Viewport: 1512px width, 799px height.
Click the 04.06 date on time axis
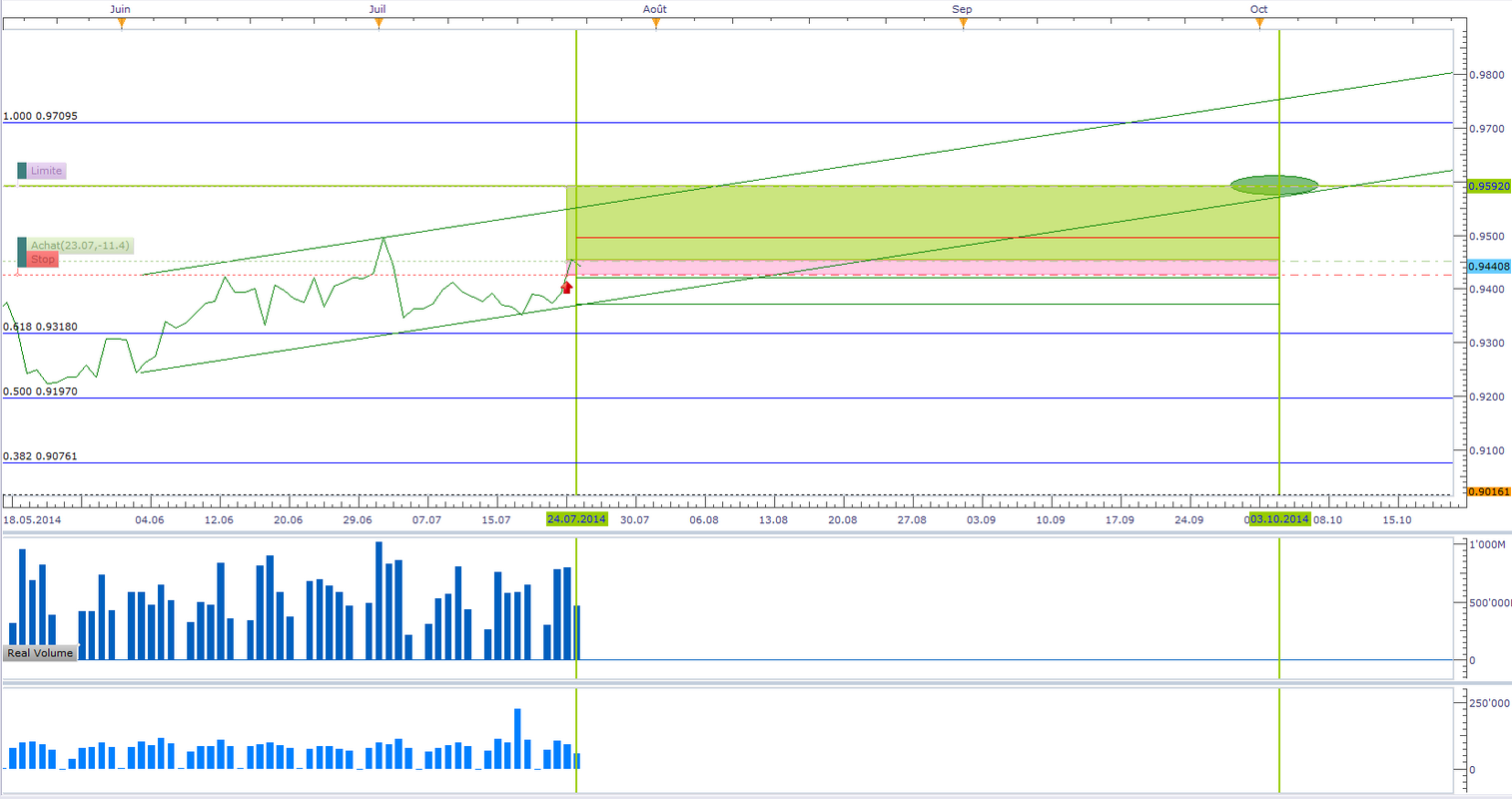pos(150,519)
